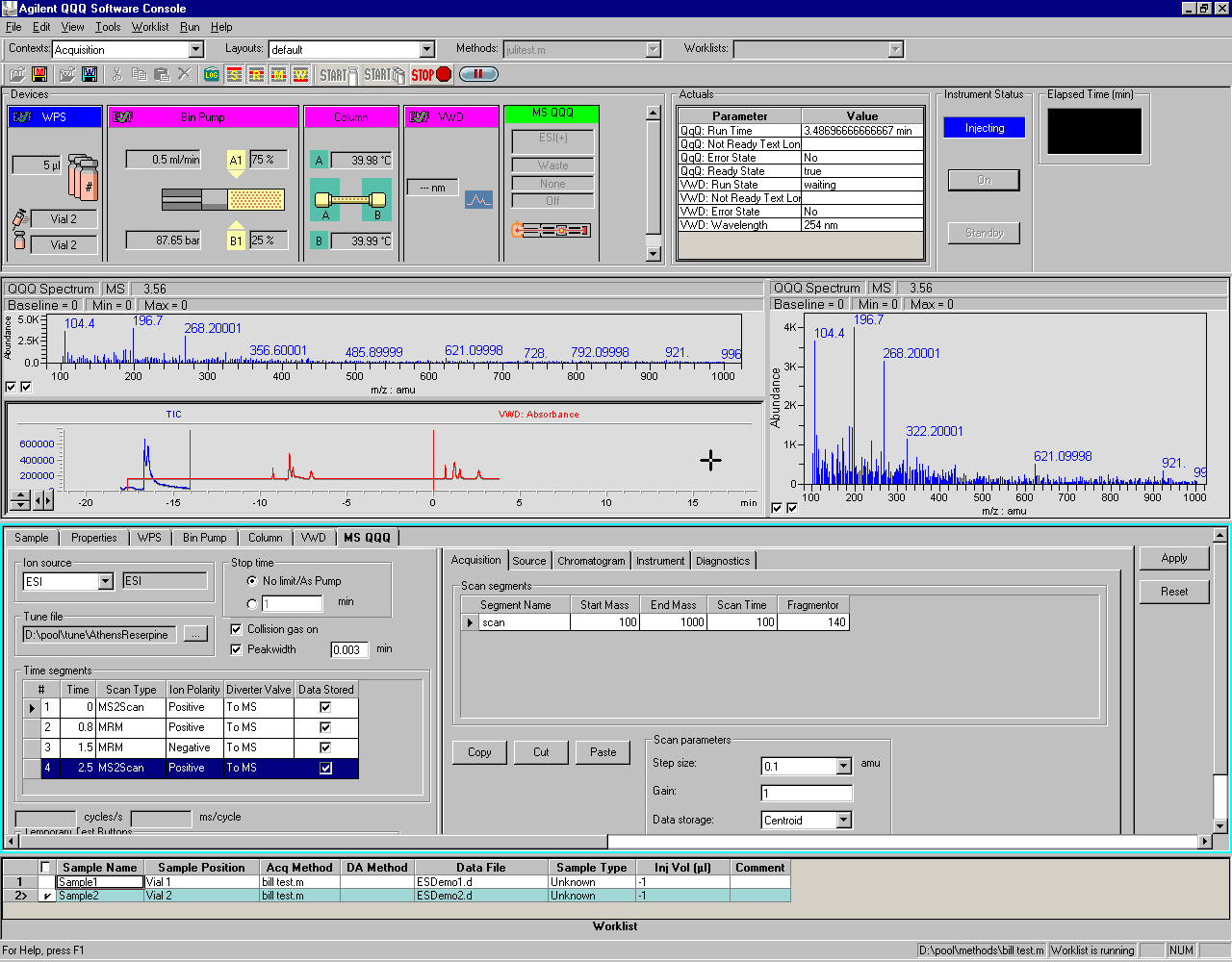Click the MS QQQ panel horizontal scroll right arrow
This screenshot has width=1232, height=962.
click(x=1204, y=842)
